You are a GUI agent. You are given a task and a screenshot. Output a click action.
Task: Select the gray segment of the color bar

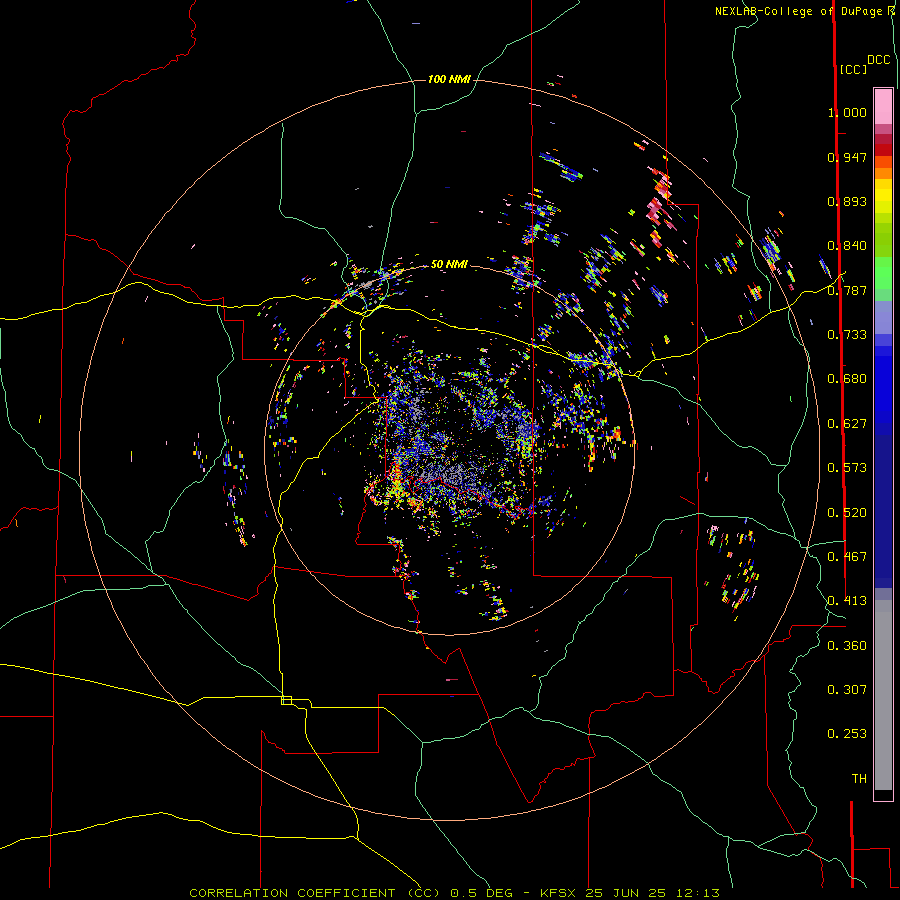coord(883,695)
